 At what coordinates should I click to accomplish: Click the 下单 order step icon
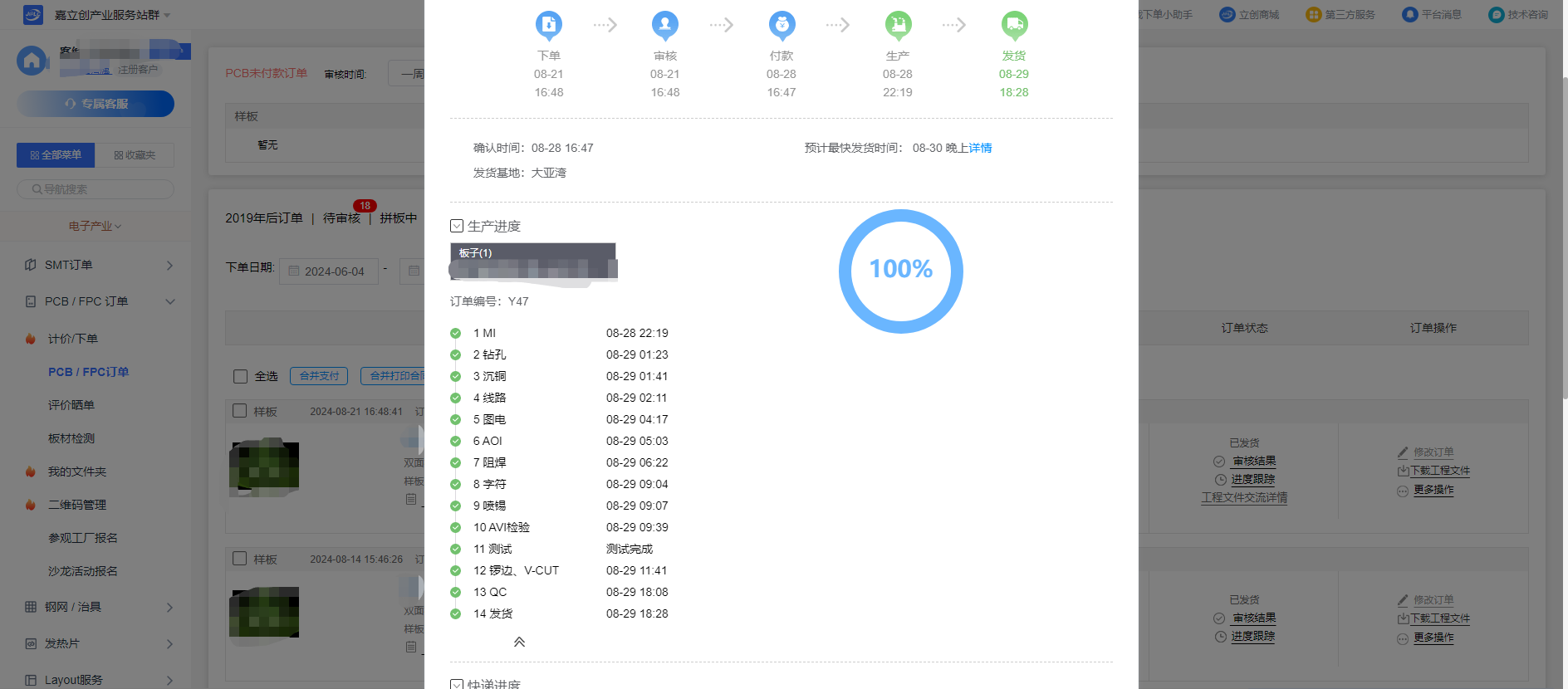point(548,26)
